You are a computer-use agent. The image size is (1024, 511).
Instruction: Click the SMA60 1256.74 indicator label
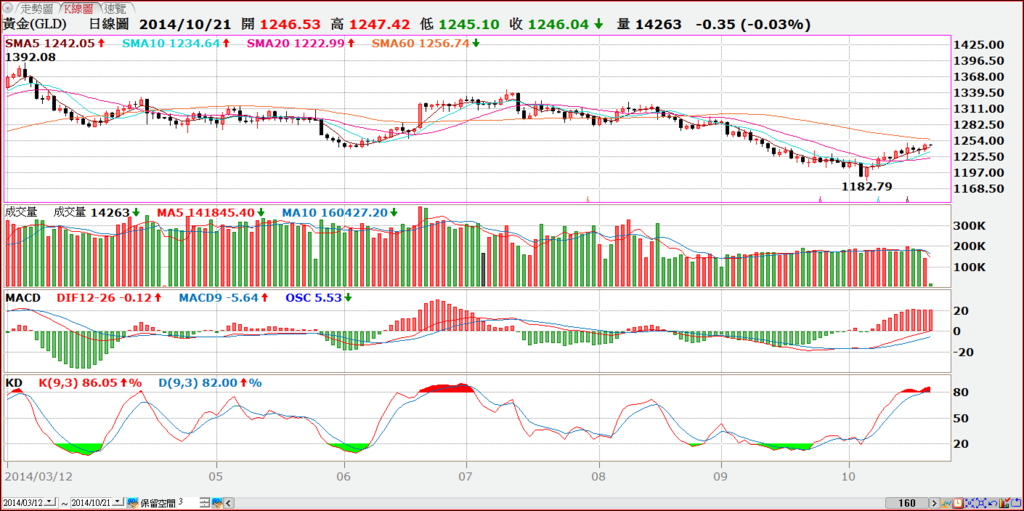pos(420,43)
